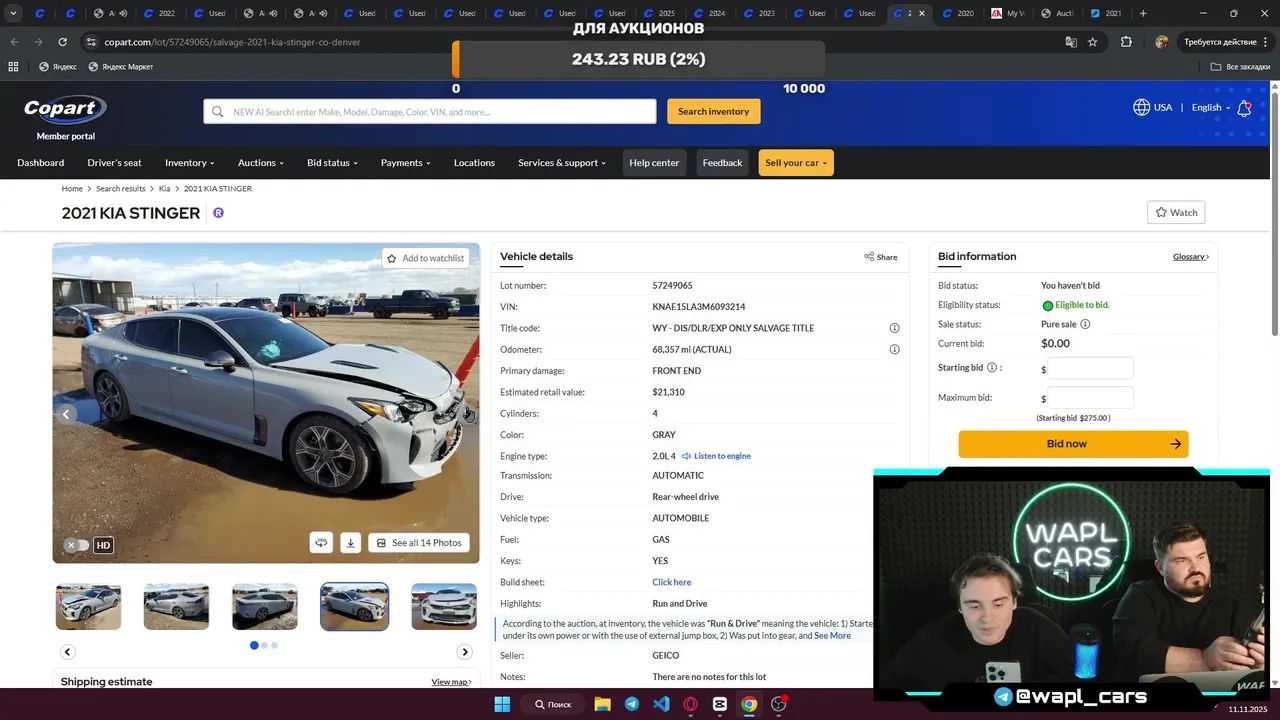Click the Feedback button
The height and width of the screenshot is (720, 1280).
coord(722,162)
